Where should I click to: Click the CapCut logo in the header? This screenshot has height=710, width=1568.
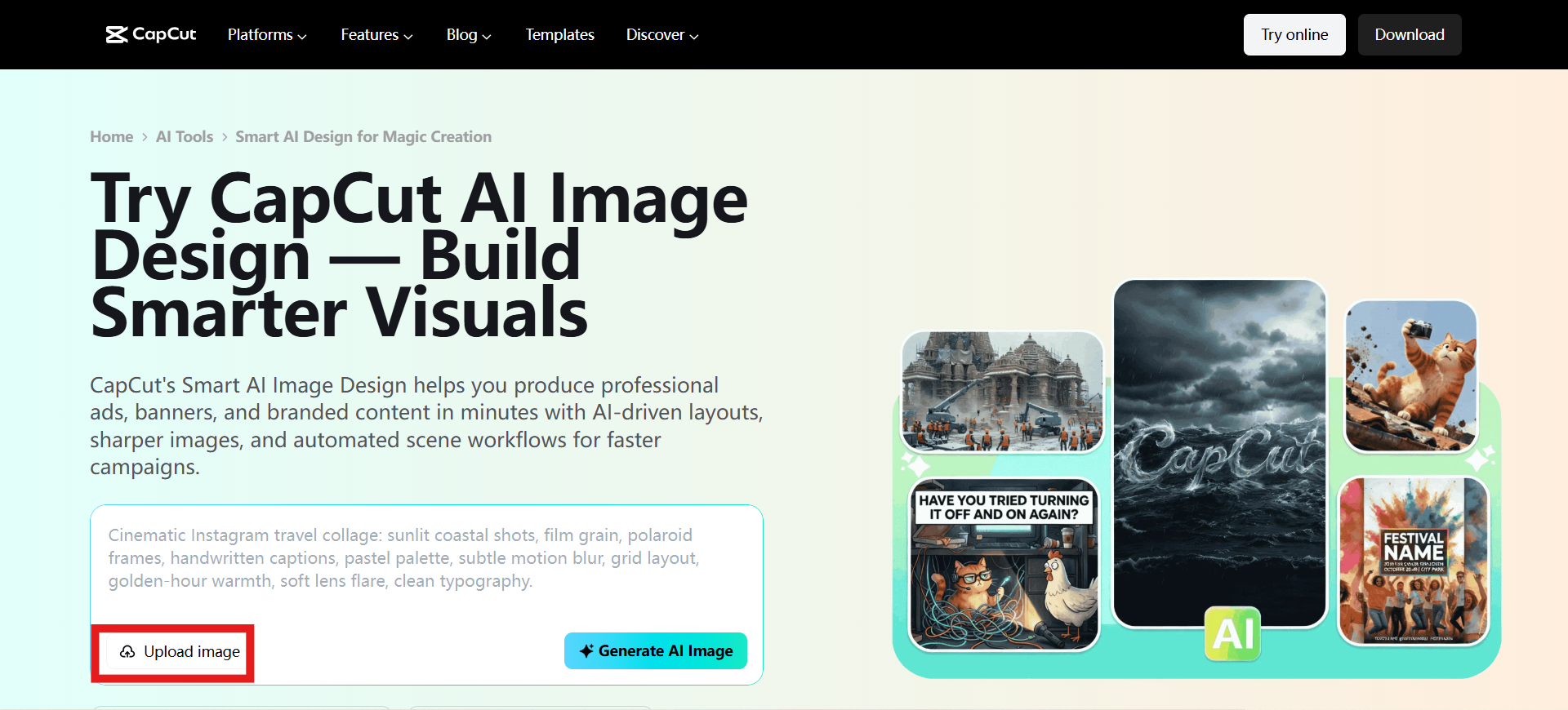151,34
